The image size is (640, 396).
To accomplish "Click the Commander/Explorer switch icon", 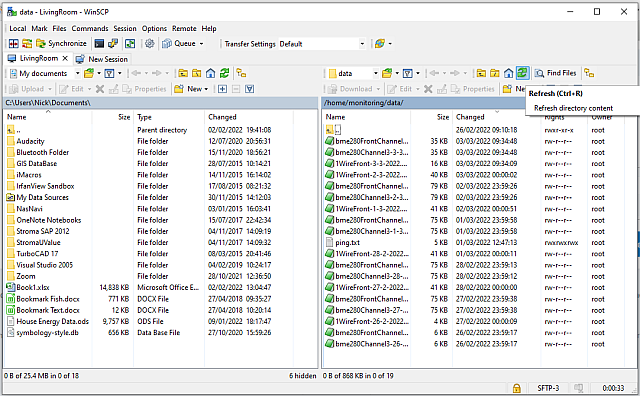I will [x=130, y=43].
